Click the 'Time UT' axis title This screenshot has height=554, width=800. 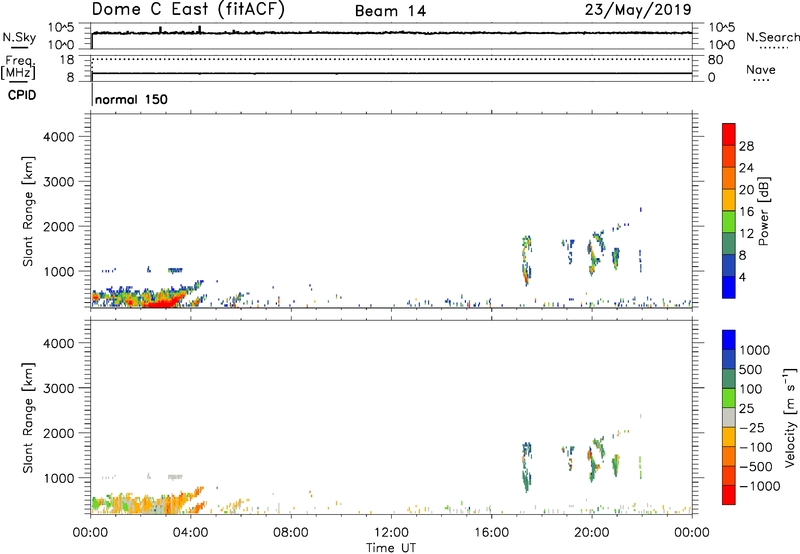(391, 548)
